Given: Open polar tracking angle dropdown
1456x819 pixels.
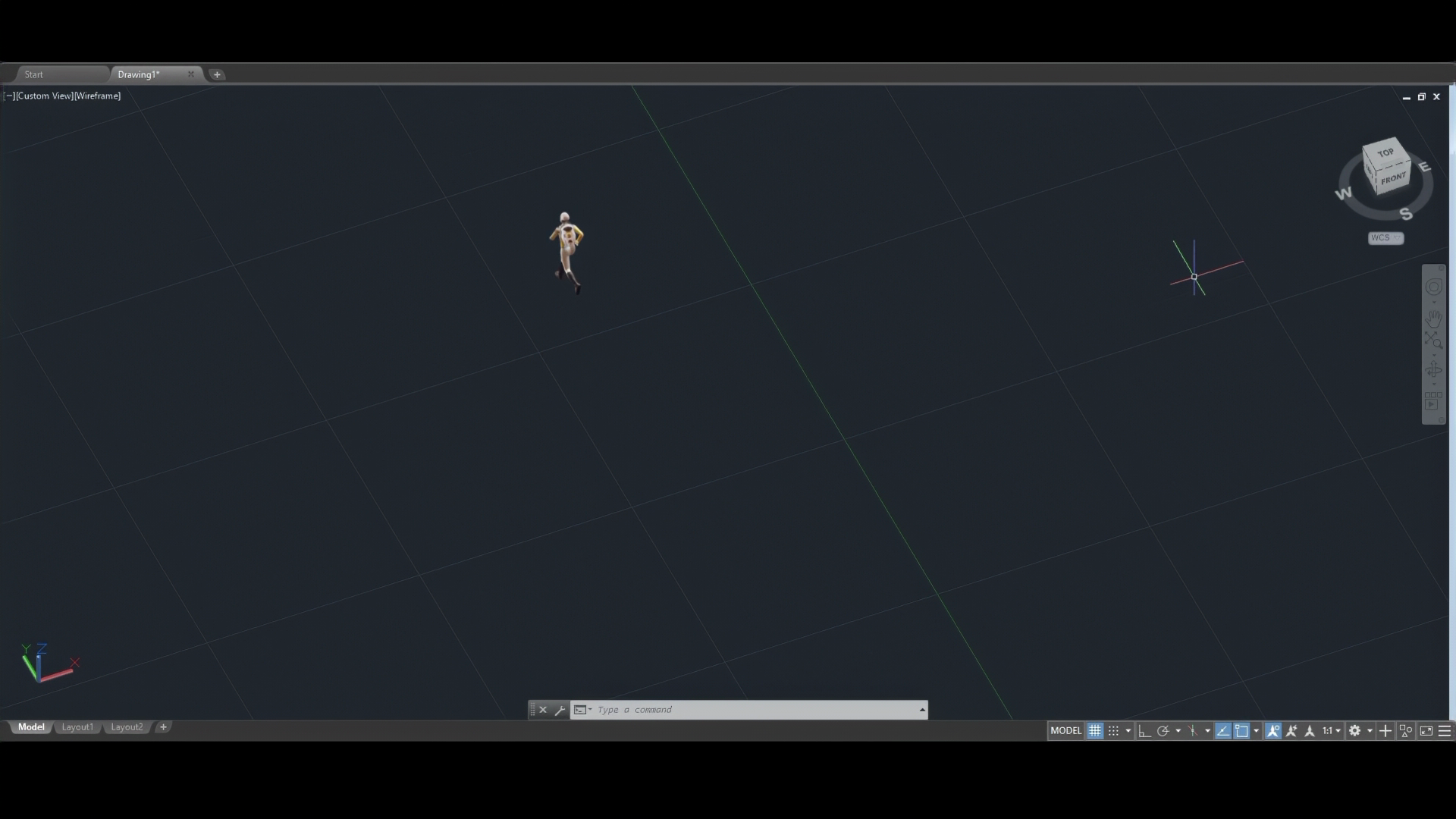Looking at the screenshot, I should pos(1178,731).
